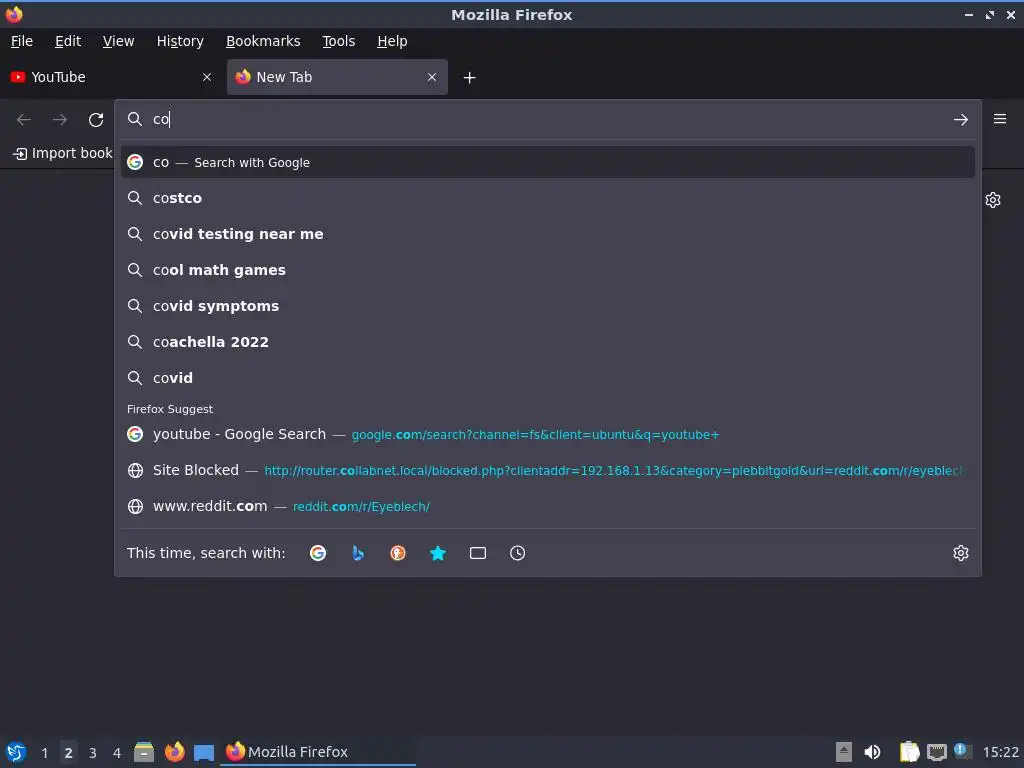The height and width of the screenshot is (768, 1024).
Task: Click the 15:22 clock
Action: tap(1000, 753)
